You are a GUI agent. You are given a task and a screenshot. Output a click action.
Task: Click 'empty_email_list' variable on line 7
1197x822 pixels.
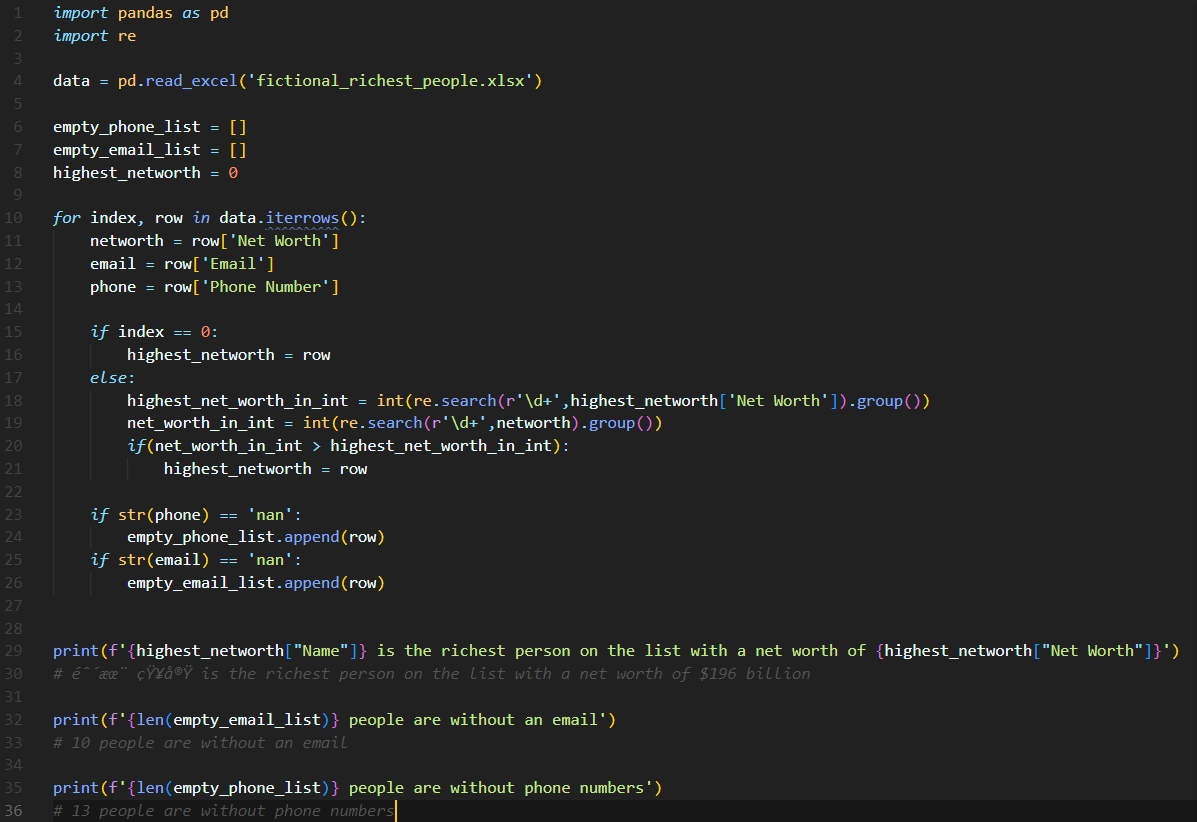tap(127, 150)
